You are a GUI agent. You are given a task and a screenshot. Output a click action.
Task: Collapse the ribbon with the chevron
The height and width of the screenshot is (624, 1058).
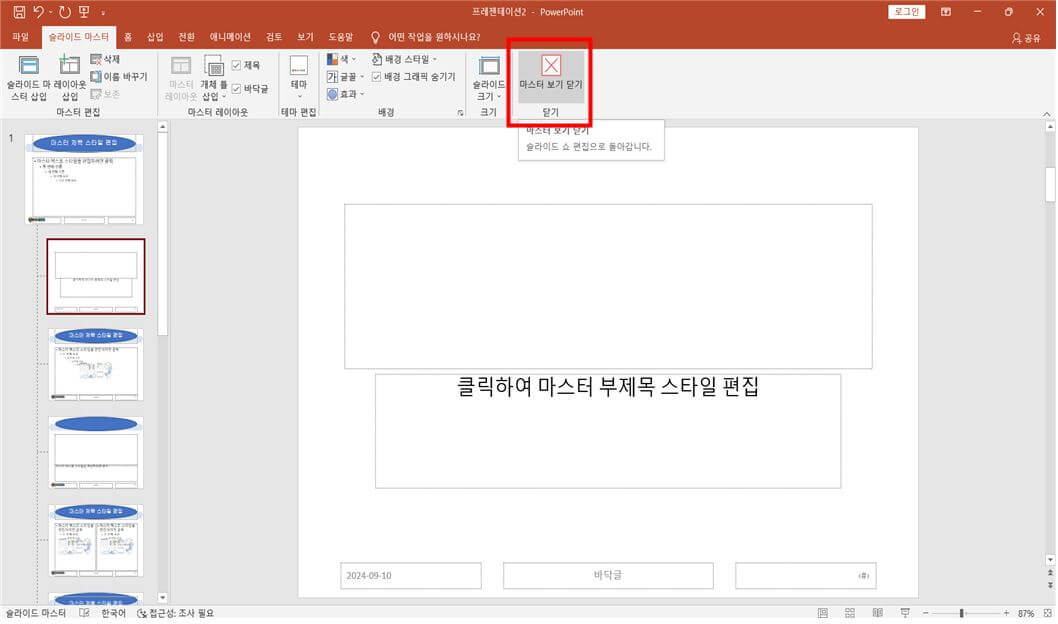(x=1047, y=113)
